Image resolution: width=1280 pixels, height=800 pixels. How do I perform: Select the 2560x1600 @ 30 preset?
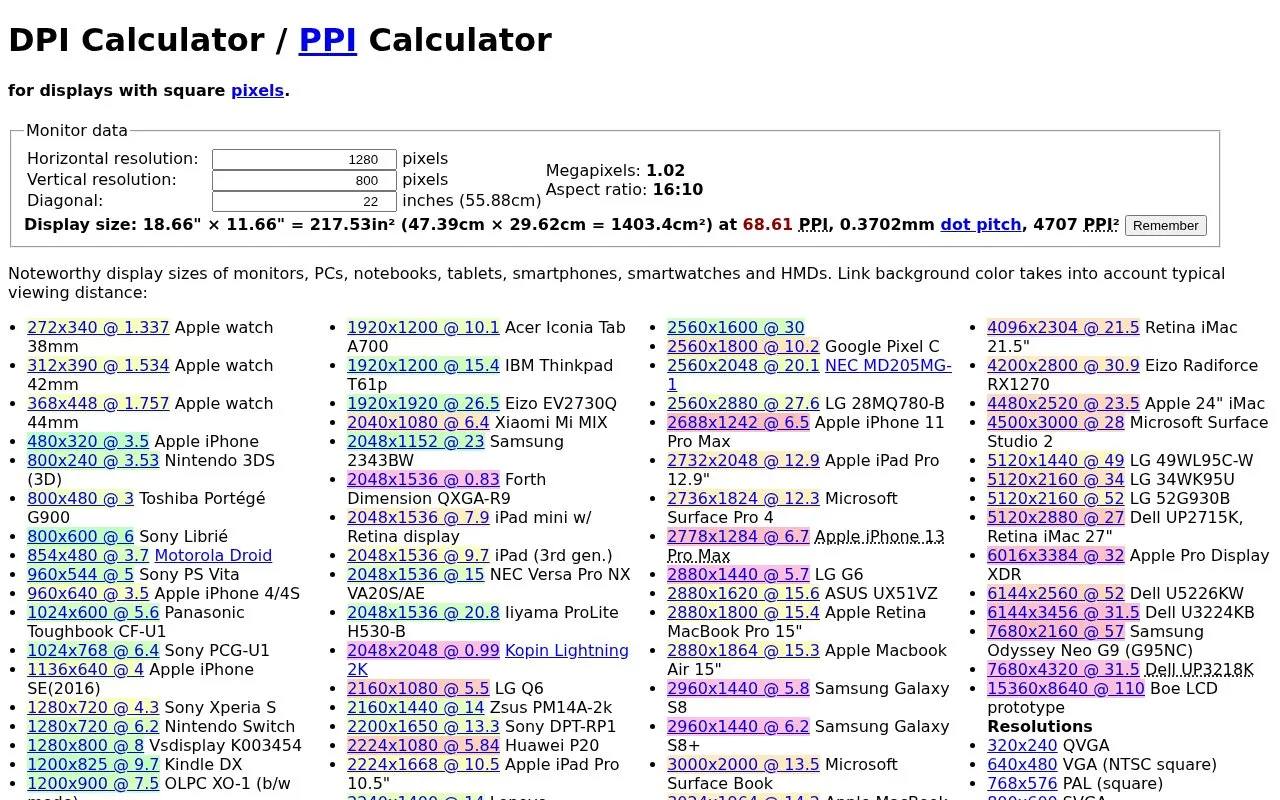[x=735, y=327]
